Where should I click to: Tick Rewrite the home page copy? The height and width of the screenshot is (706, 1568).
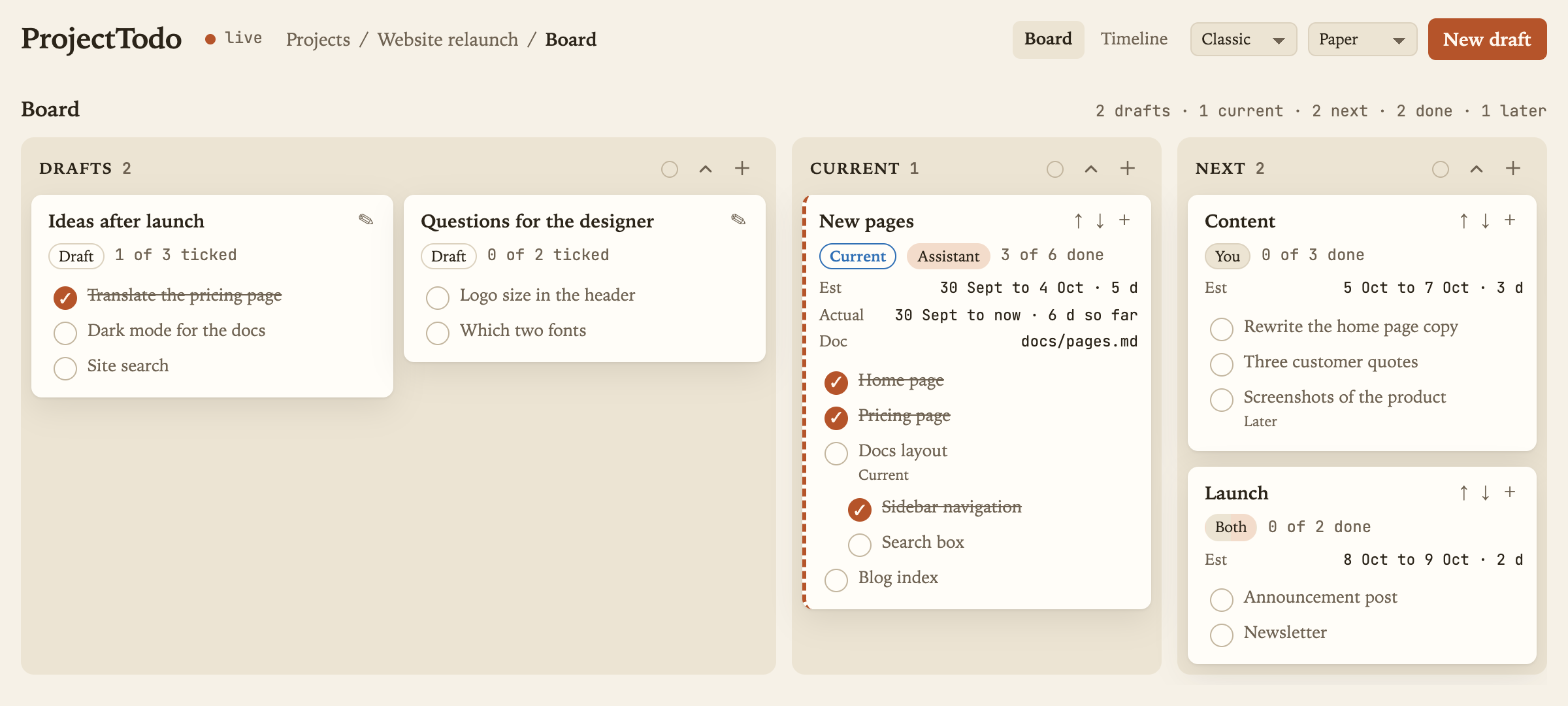[1222, 329]
